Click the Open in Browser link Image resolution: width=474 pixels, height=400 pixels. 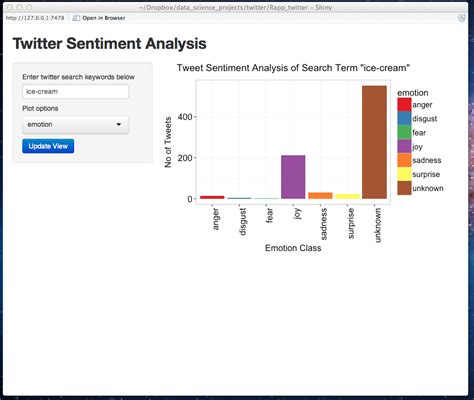(104, 18)
